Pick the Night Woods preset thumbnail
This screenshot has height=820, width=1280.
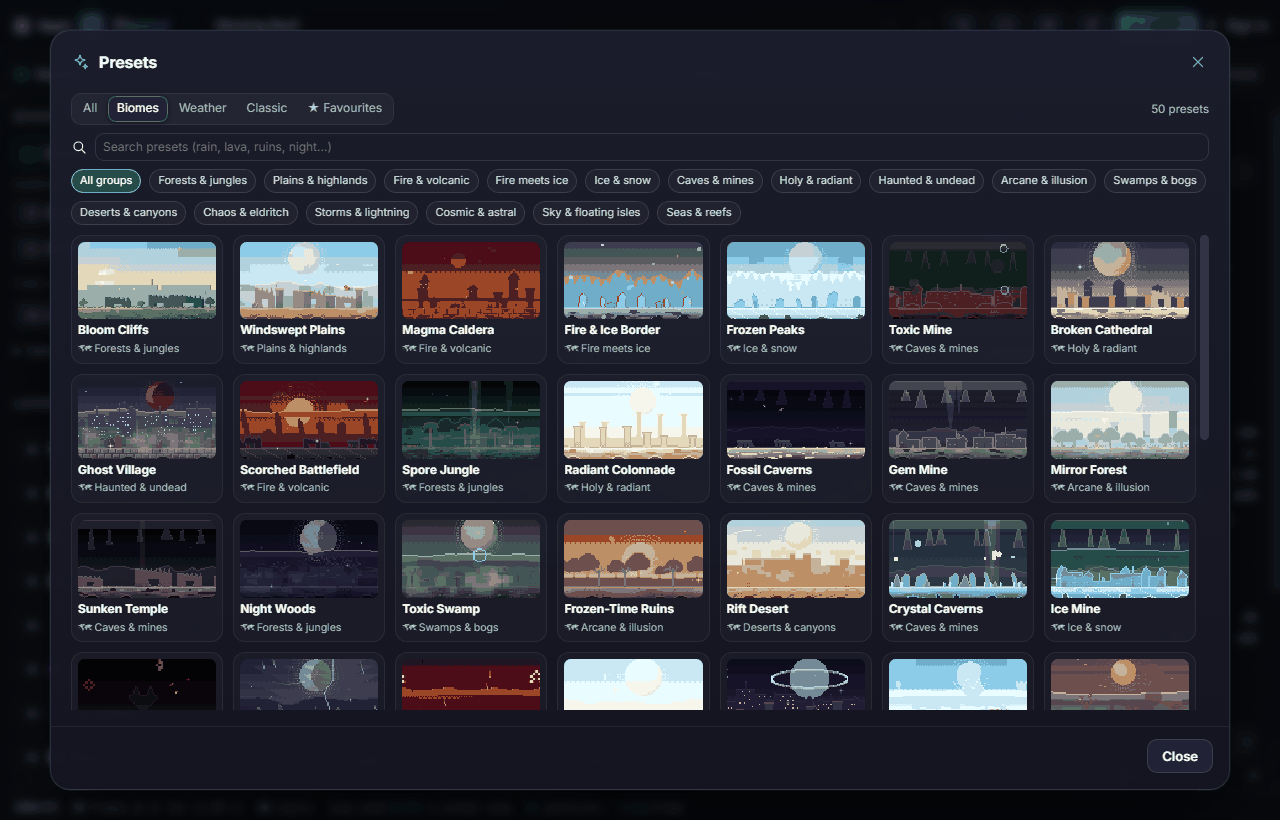(309, 559)
